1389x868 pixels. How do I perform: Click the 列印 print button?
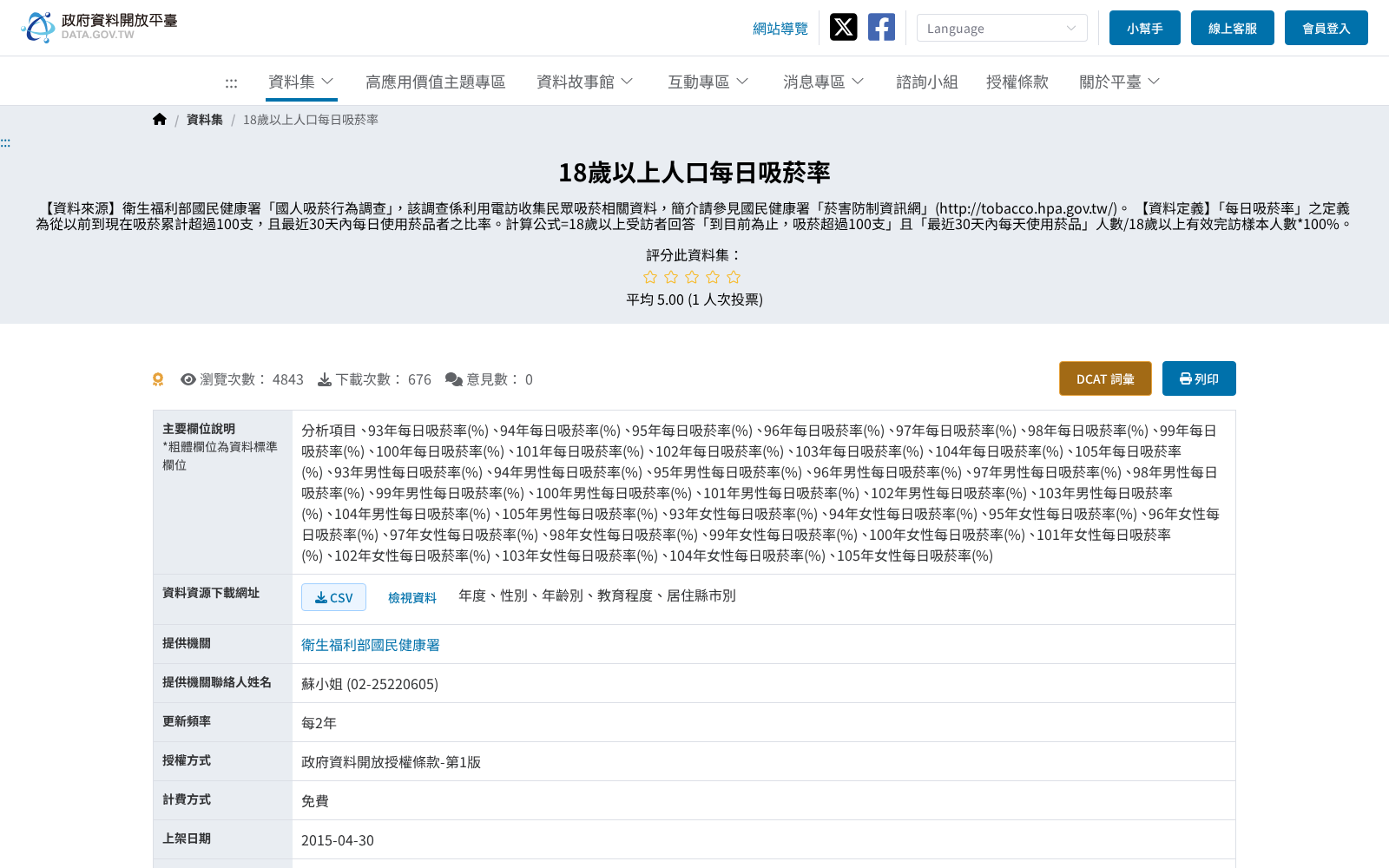pyautogui.click(x=1199, y=378)
